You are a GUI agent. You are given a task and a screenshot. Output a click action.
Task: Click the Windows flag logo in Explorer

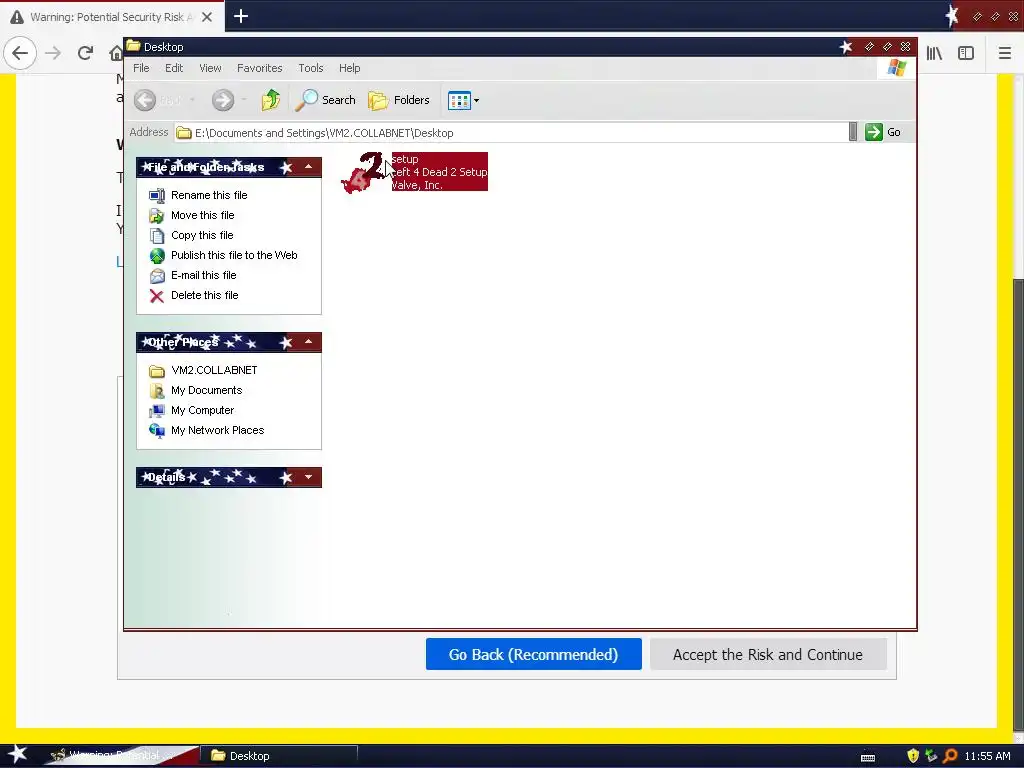click(897, 68)
